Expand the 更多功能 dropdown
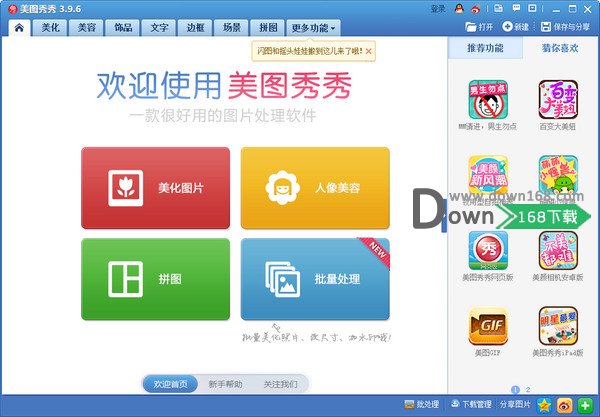The height and width of the screenshot is (417, 600). tap(313, 28)
